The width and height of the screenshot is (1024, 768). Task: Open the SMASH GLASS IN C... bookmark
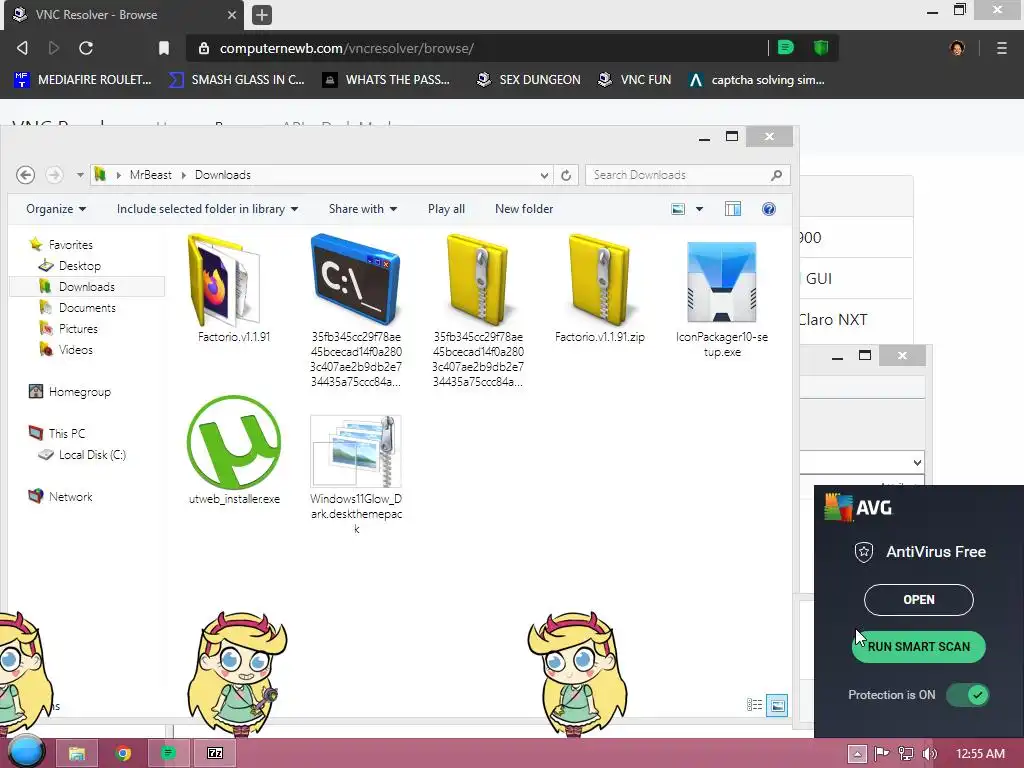point(236,80)
